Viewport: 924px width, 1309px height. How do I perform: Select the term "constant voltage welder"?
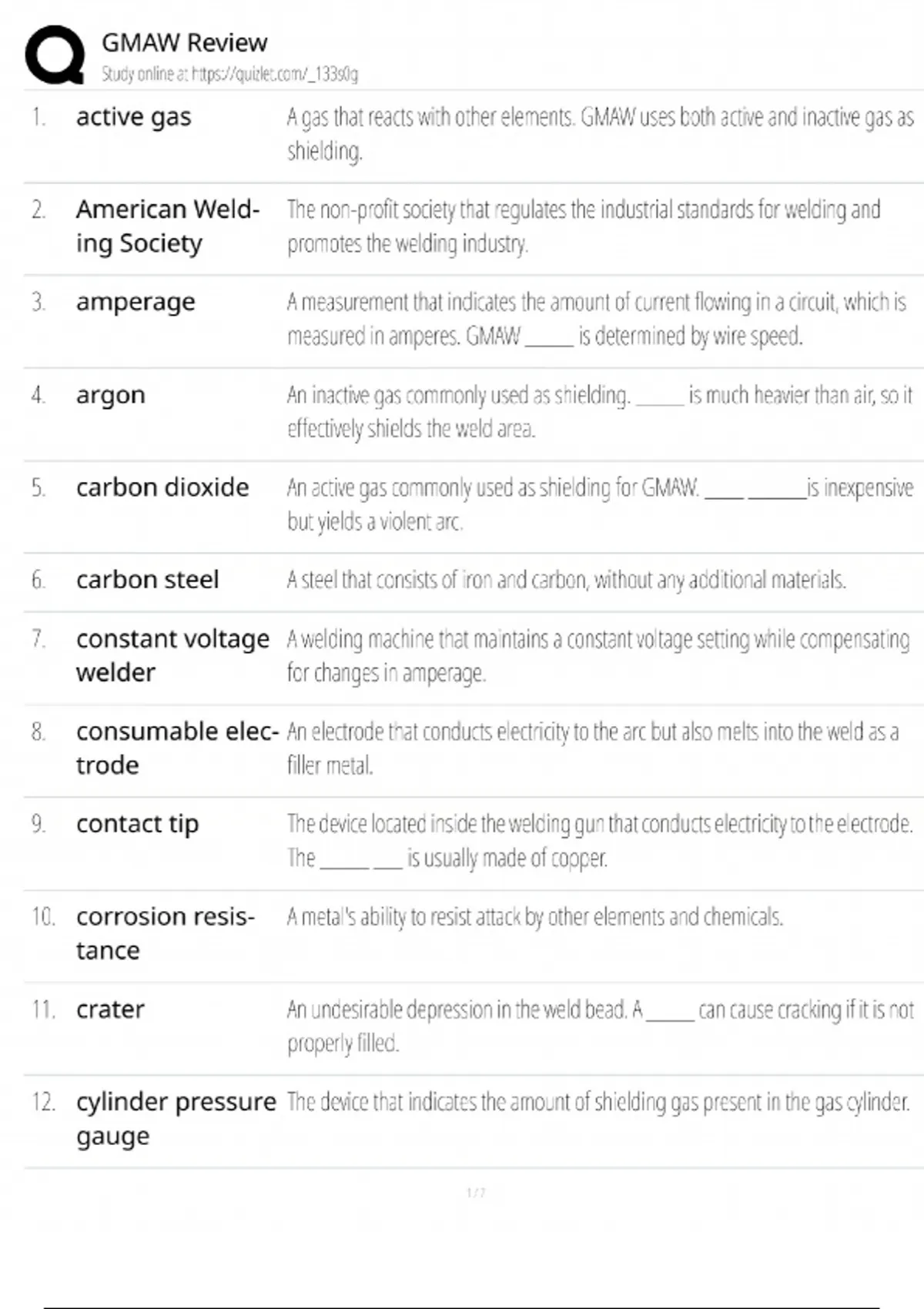pyautogui.click(x=172, y=655)
